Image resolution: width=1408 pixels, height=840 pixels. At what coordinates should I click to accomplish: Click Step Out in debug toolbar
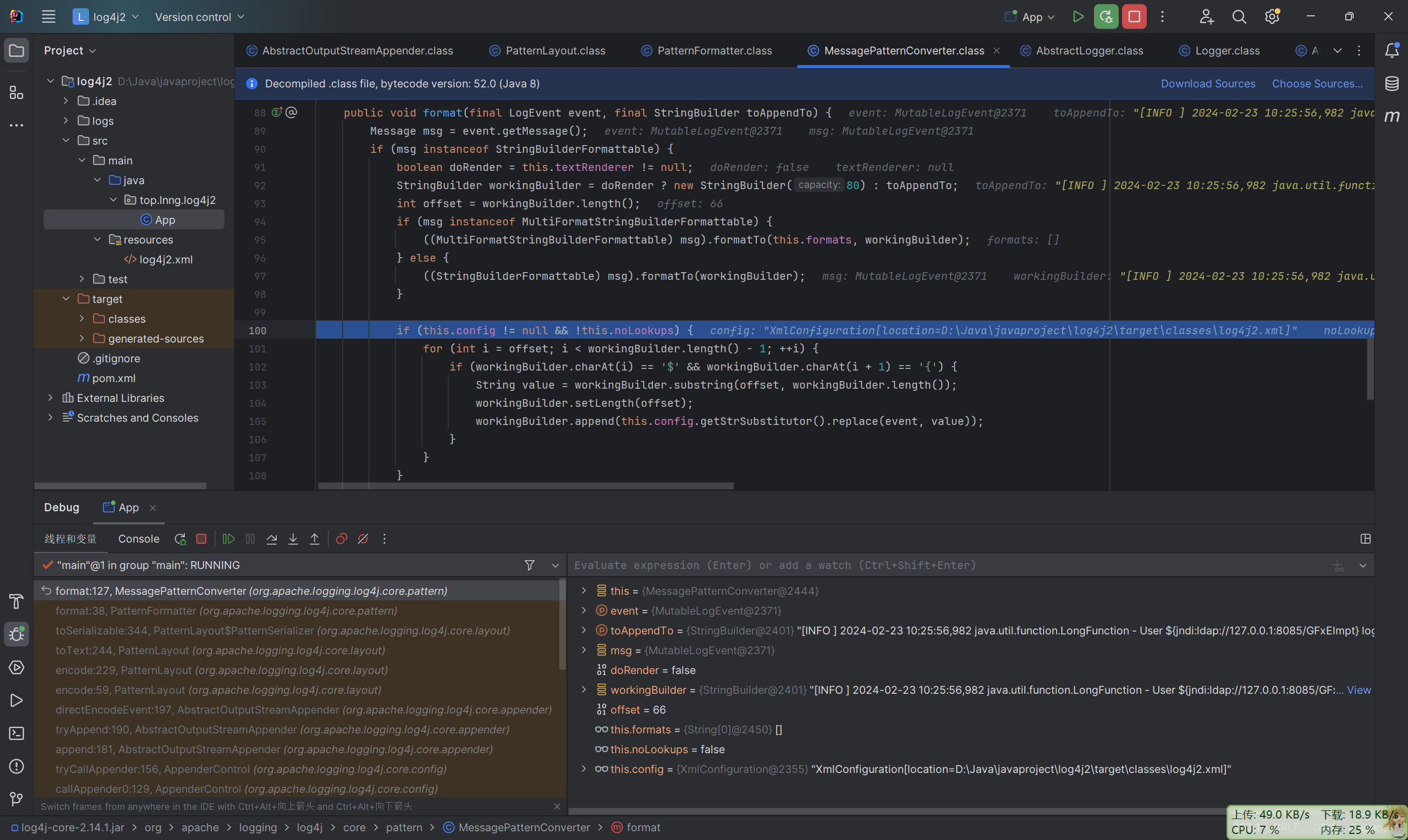coord(315,539)
